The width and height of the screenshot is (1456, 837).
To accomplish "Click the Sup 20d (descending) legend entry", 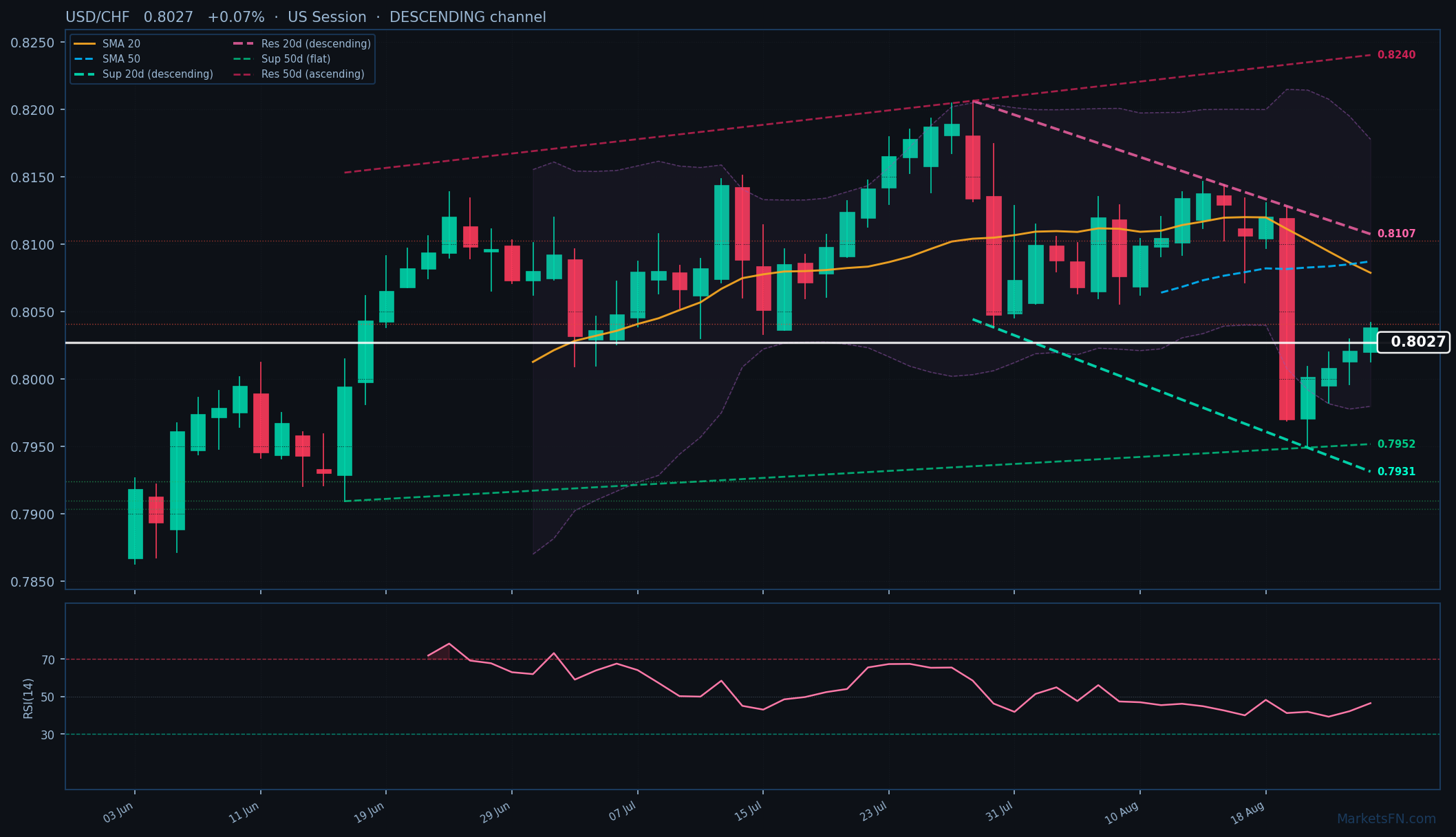I will point(143,74).
